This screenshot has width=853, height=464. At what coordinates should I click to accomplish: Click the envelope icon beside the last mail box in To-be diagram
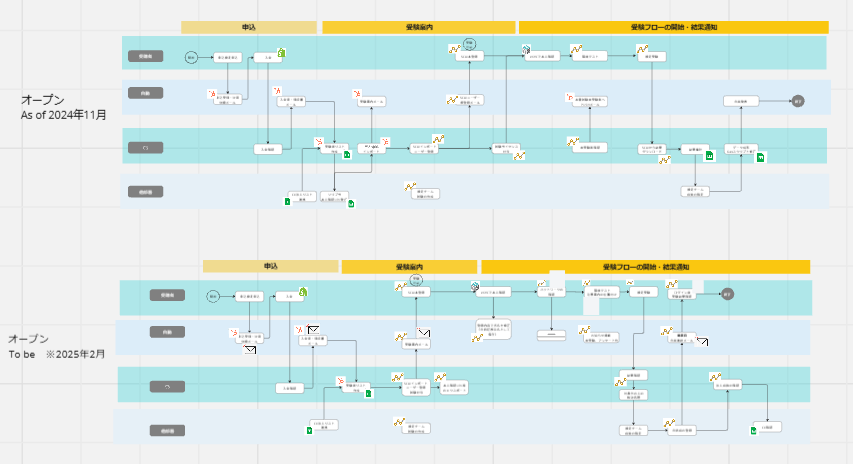point(702,342)
